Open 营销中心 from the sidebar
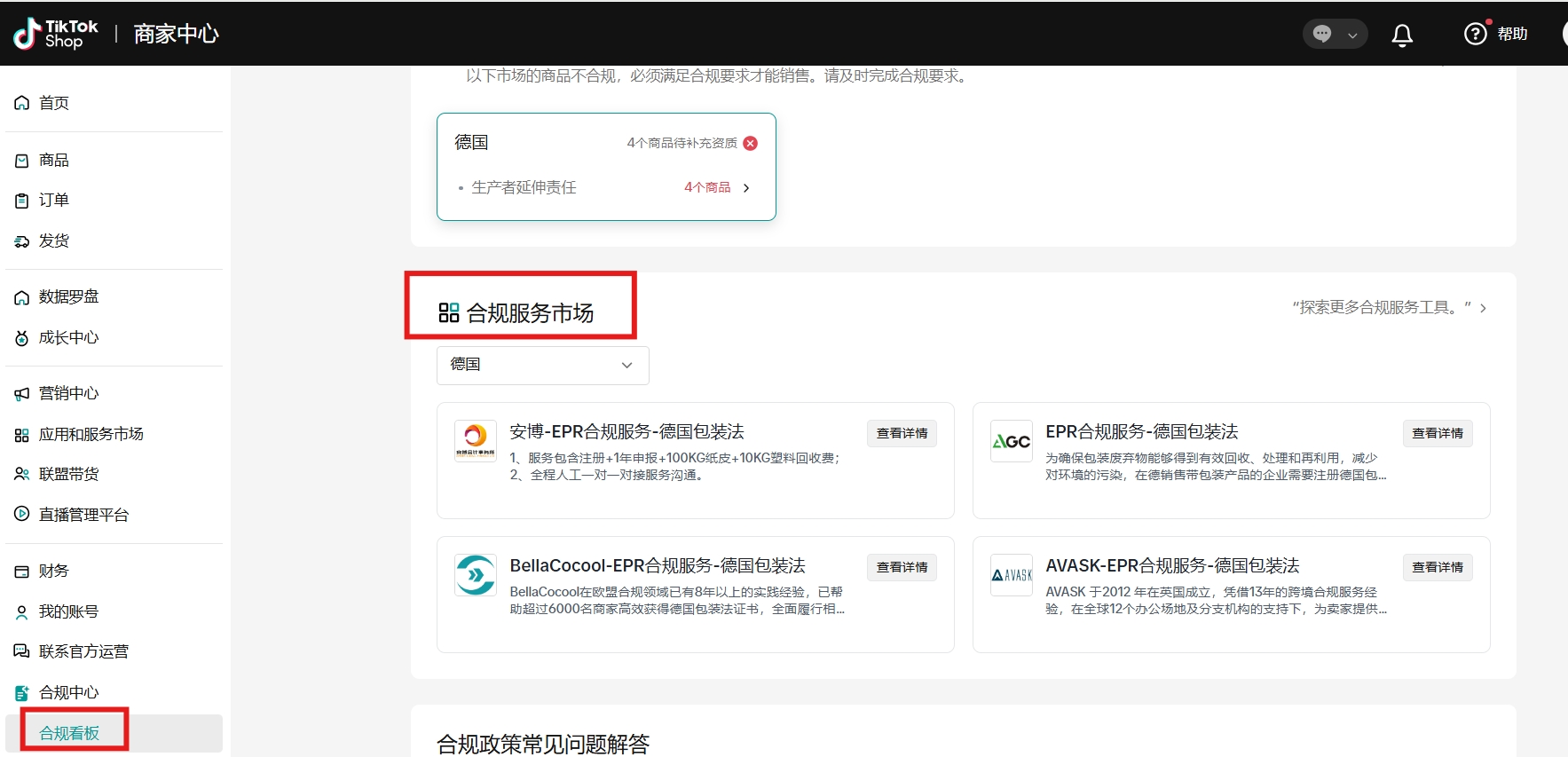The width and height of the screenshot is (1568, 757). coord(68,394)
